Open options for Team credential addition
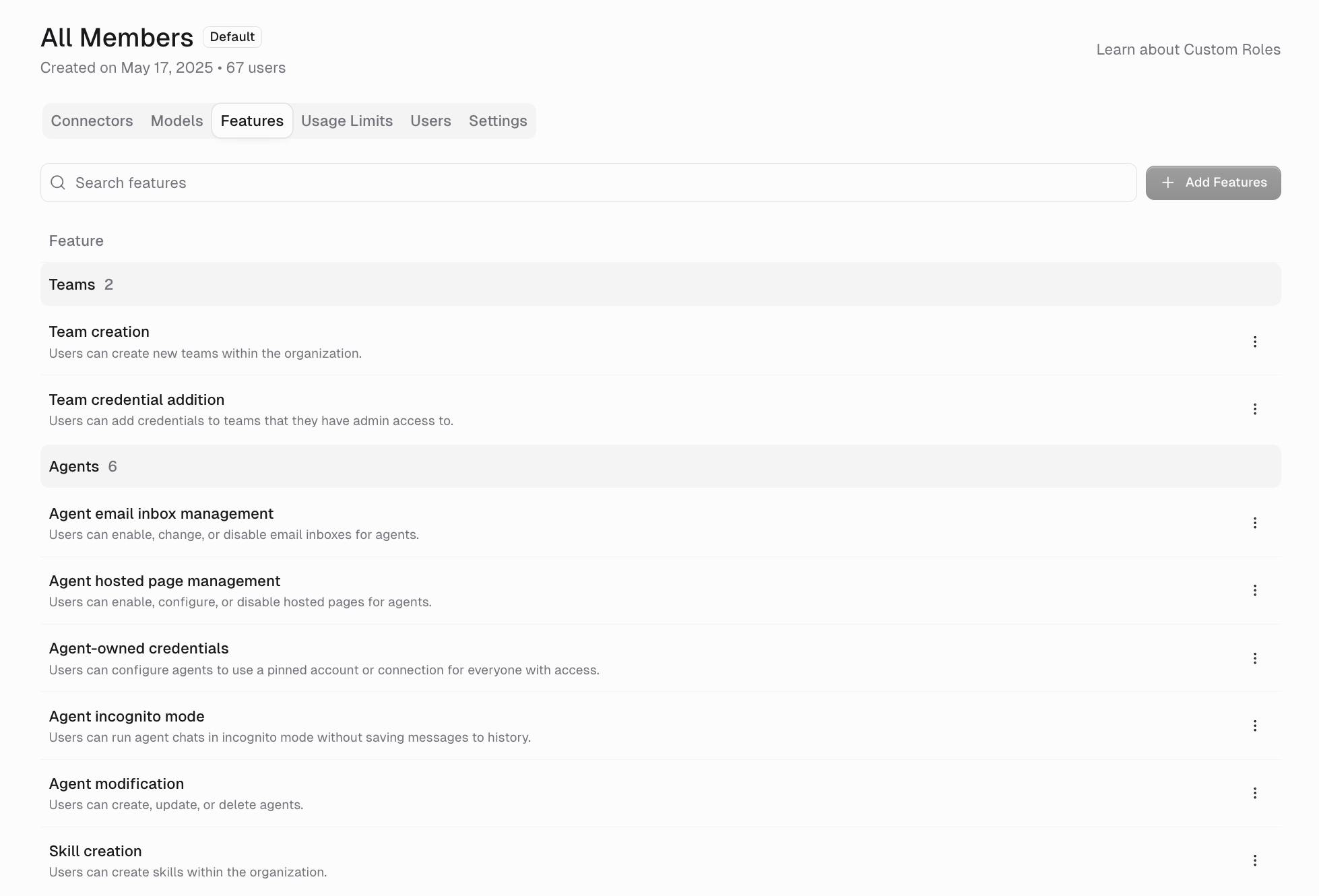This screenshot has height=896, width=1319. click(x=1254, y=410)
